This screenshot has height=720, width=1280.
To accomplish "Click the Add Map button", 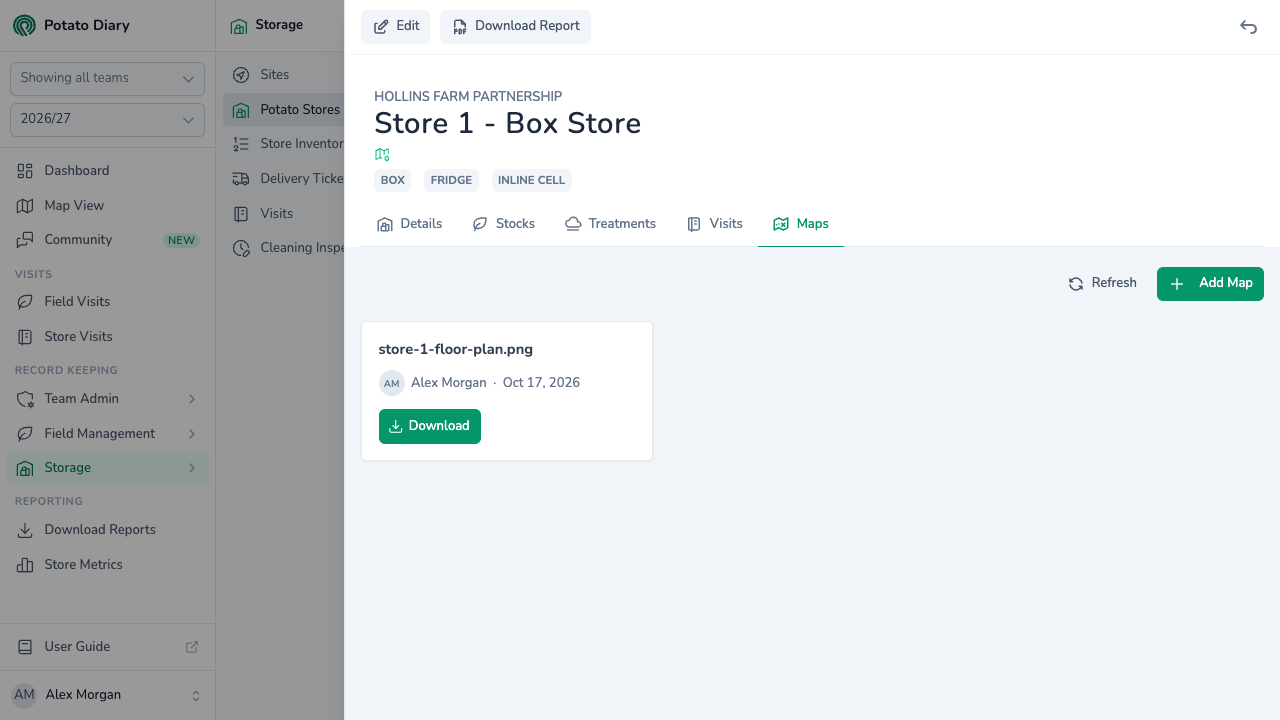I will point(1210,284).
